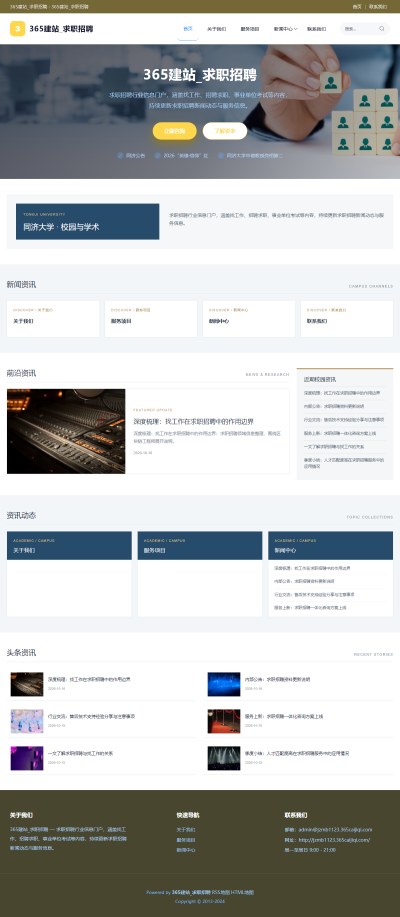Open featured article title 深度梳理：找工作在求职招聘中的作用边界
400x917 pixels.
193,421
